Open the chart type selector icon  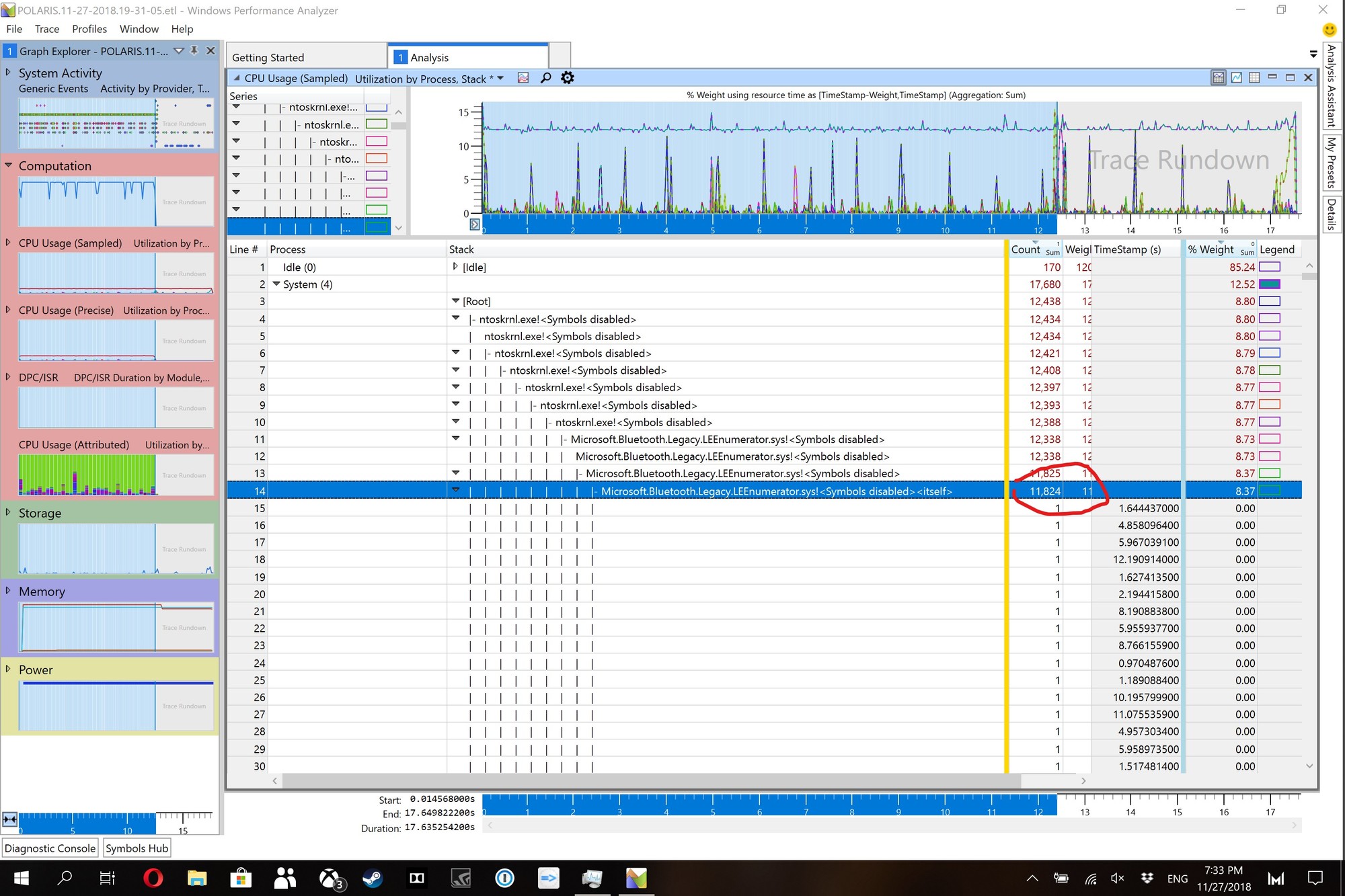click(x=523, y=78)
